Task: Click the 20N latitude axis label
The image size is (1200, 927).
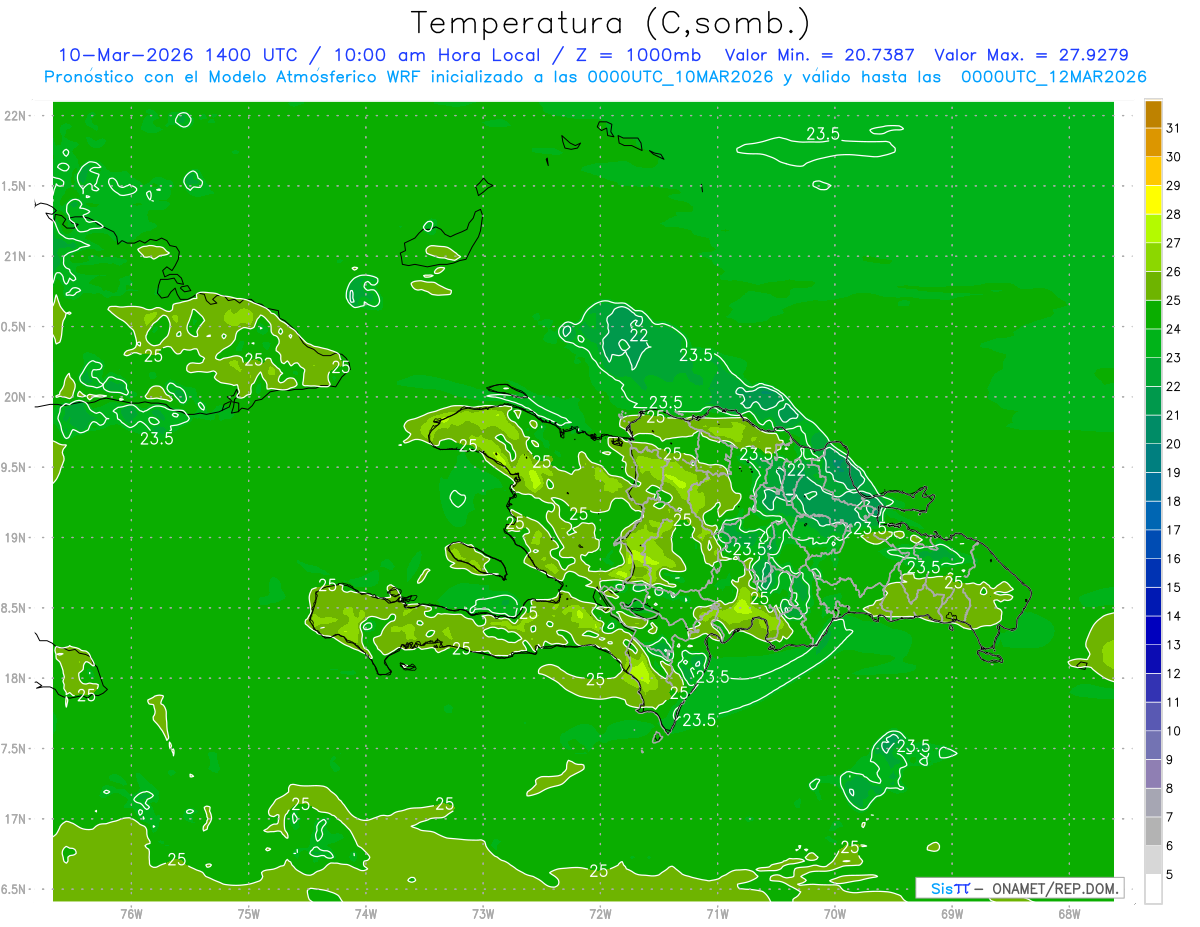Action: point(15,397)
